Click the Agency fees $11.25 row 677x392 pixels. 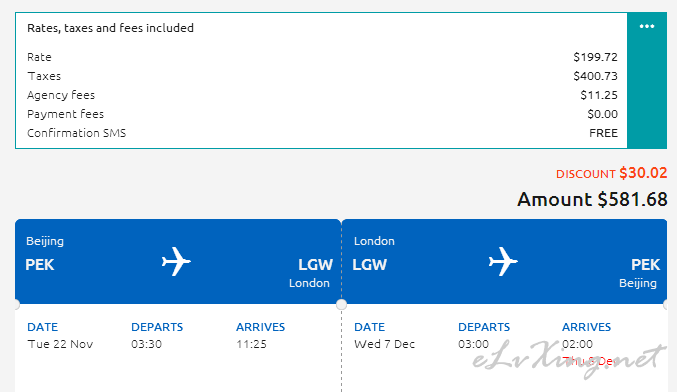pos(322,95)
